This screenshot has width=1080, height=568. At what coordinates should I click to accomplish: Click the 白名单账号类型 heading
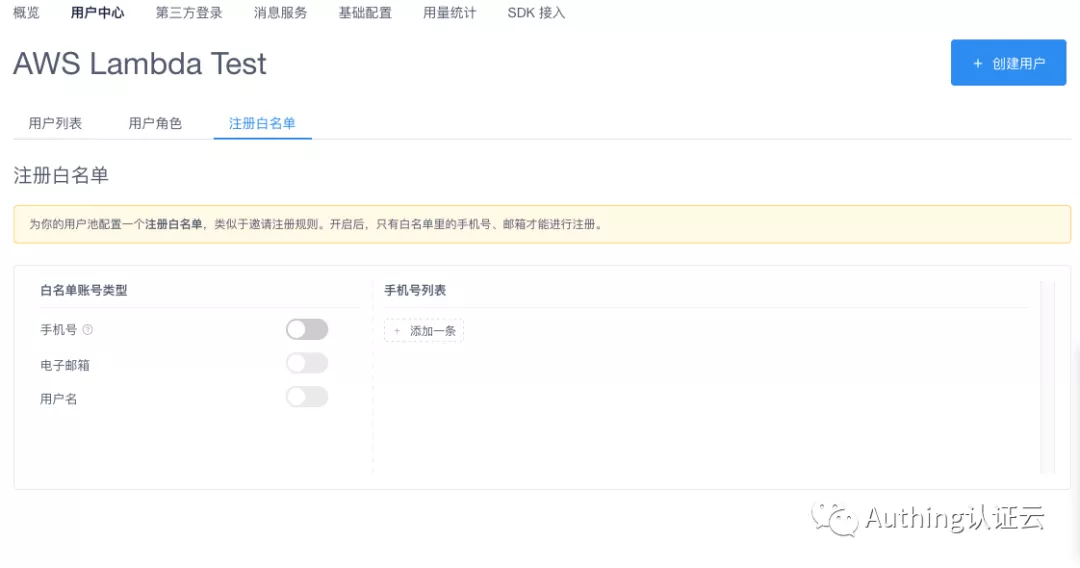(x=84, y=291)
